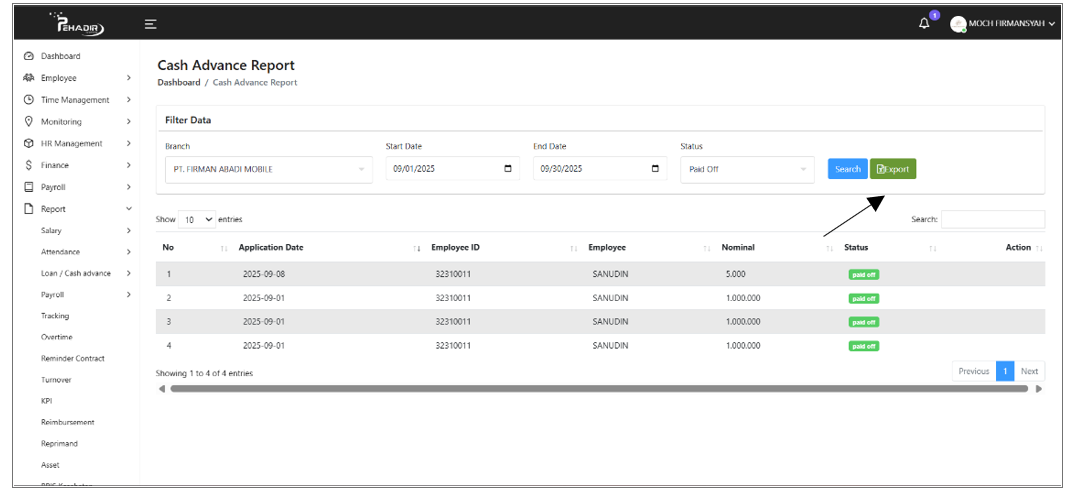The height and width of the screenshot is (501, 1072).
Task: Open the notification bell icon
Action: pyautogui.click(x=924, y=24)
